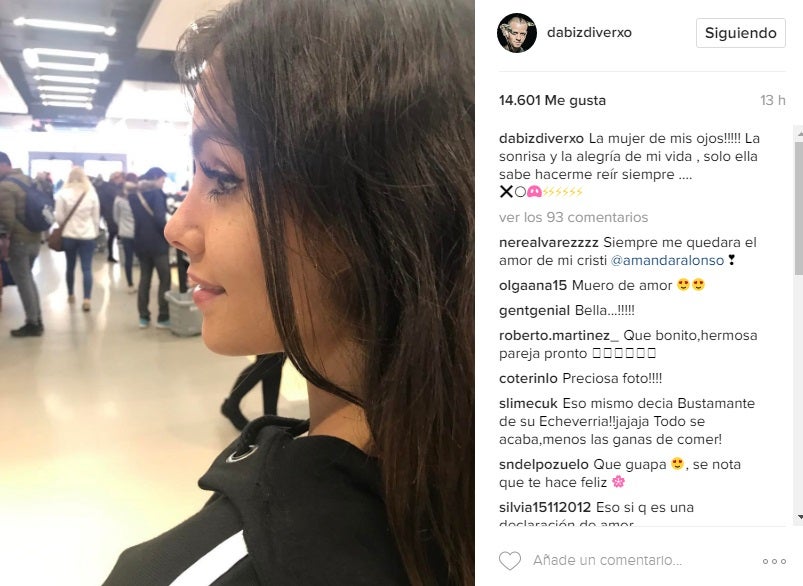Expand ver los 93 comentarios
This screenshot has height=586, width=803.
[x=573, y=217]
